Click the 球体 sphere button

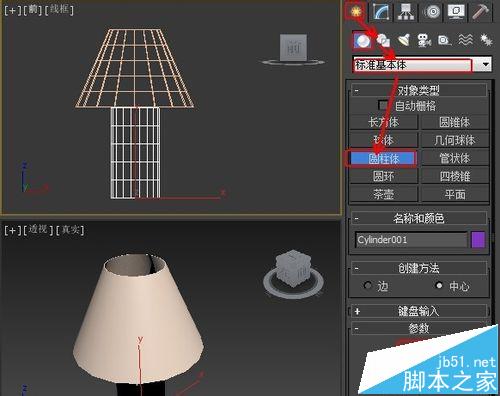pyautogui.click(x=384, y=140)
